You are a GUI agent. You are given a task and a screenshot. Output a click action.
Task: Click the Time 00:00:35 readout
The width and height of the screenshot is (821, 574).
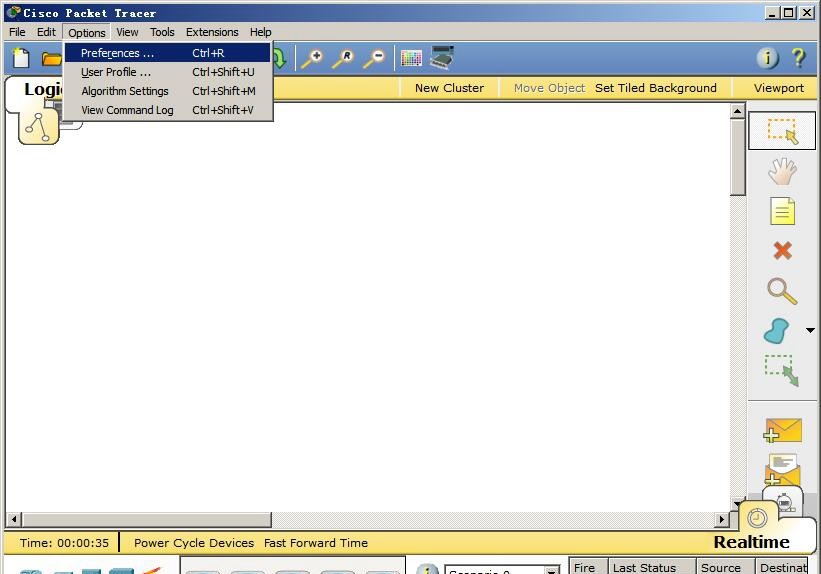tap(64, 543)
